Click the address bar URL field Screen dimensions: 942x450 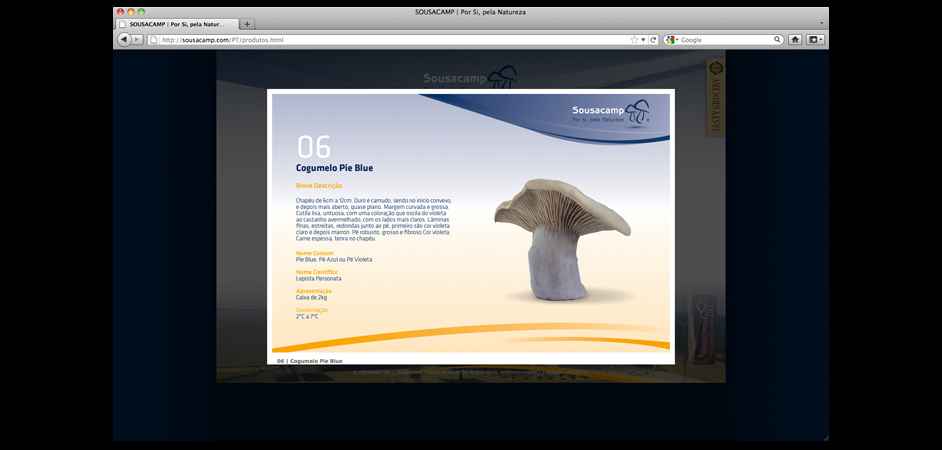pyautogui.click(x=390, y=40)
